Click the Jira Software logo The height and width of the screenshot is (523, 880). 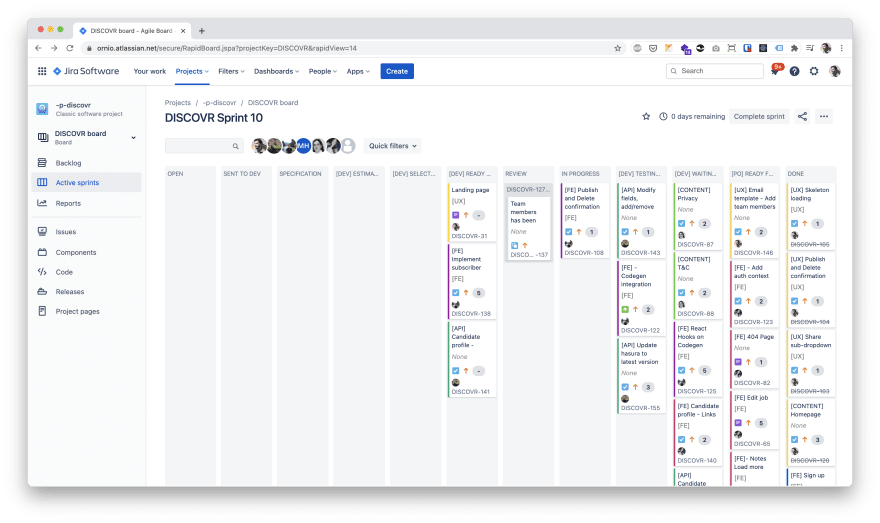point(86,71)
